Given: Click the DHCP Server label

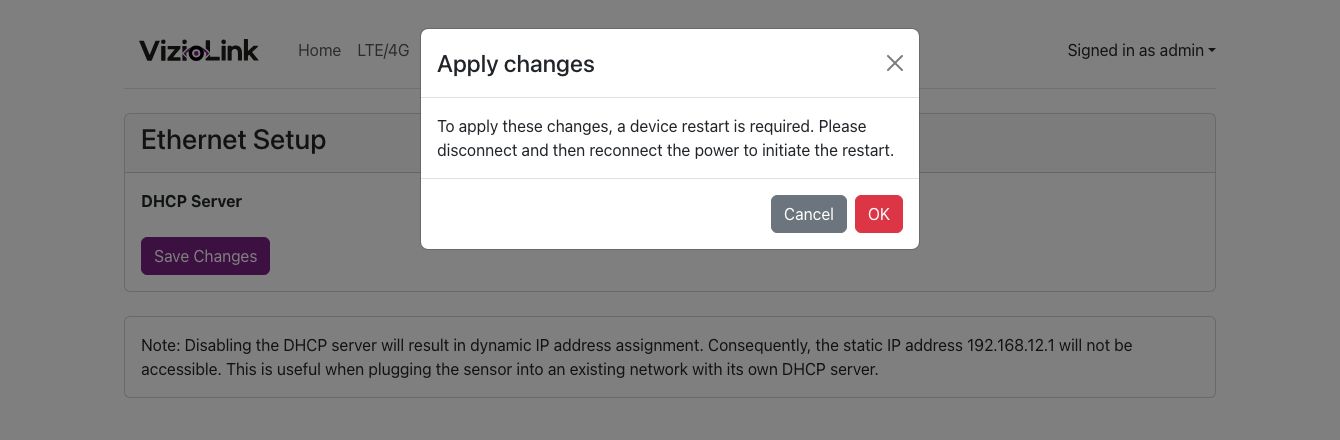Looking at the screenshot, I should click(191, 201).
